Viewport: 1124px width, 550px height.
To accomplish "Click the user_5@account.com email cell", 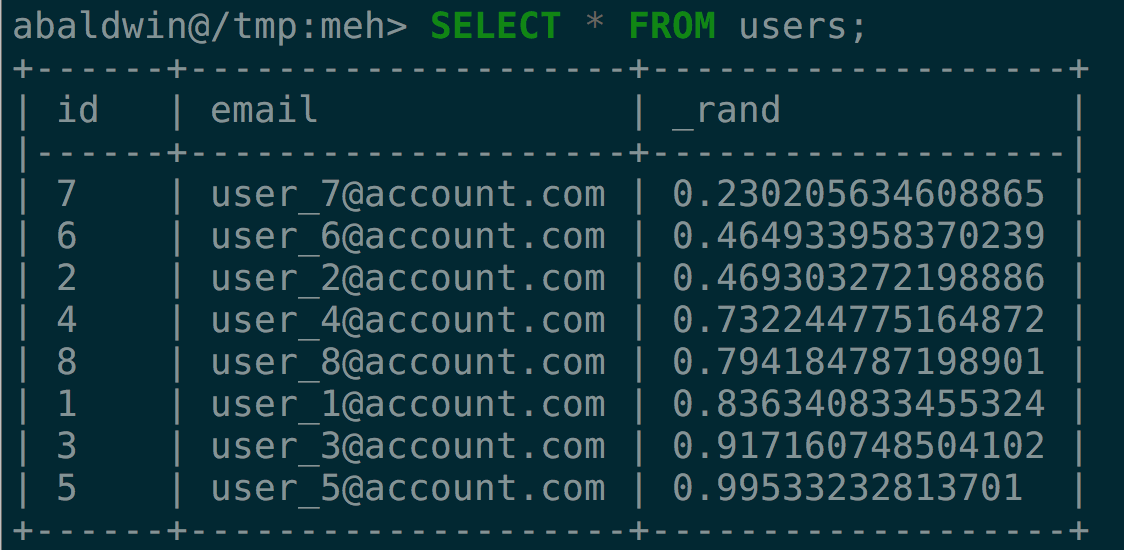I will pyautogui.click(x=408, y=489).
